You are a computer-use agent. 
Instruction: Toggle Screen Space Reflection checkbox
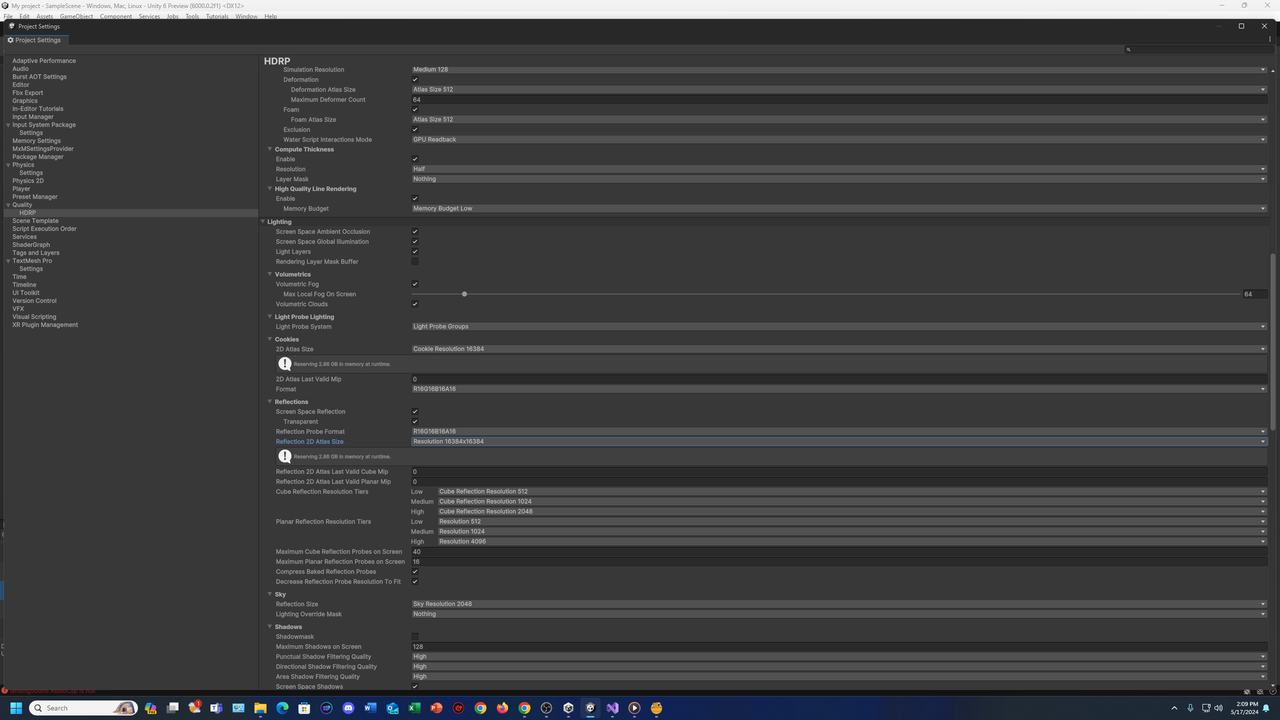(x=415, y=412)
